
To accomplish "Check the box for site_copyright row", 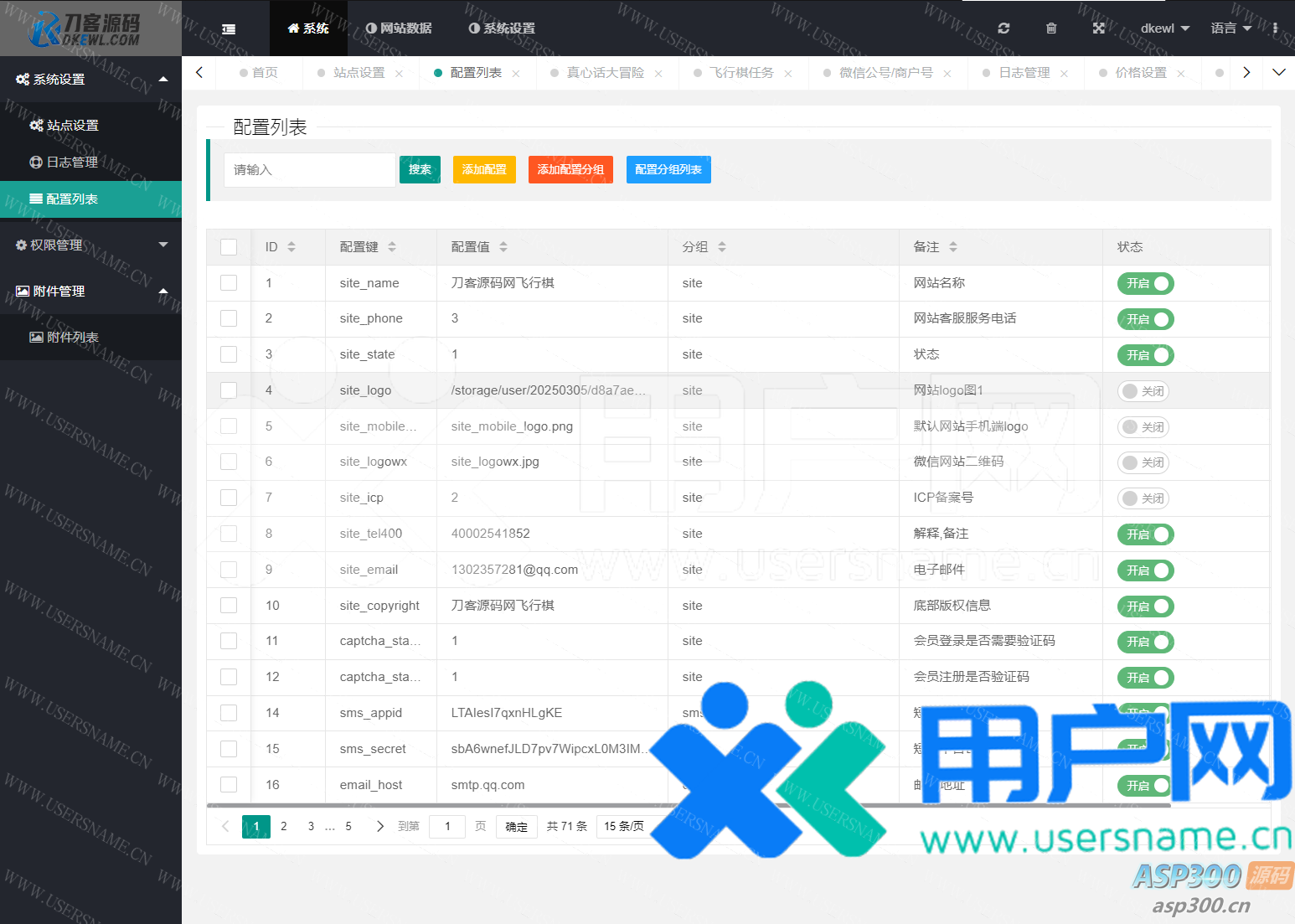I will click(x=229, y=606).
